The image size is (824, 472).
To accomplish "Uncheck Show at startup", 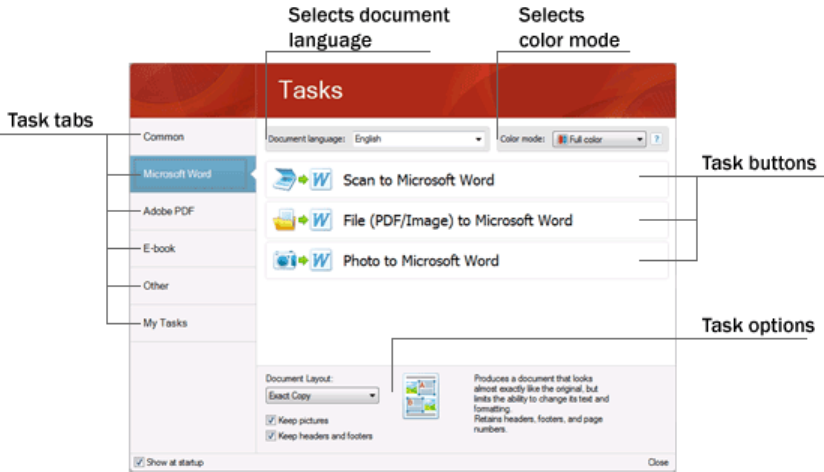I will click(139, 462).
